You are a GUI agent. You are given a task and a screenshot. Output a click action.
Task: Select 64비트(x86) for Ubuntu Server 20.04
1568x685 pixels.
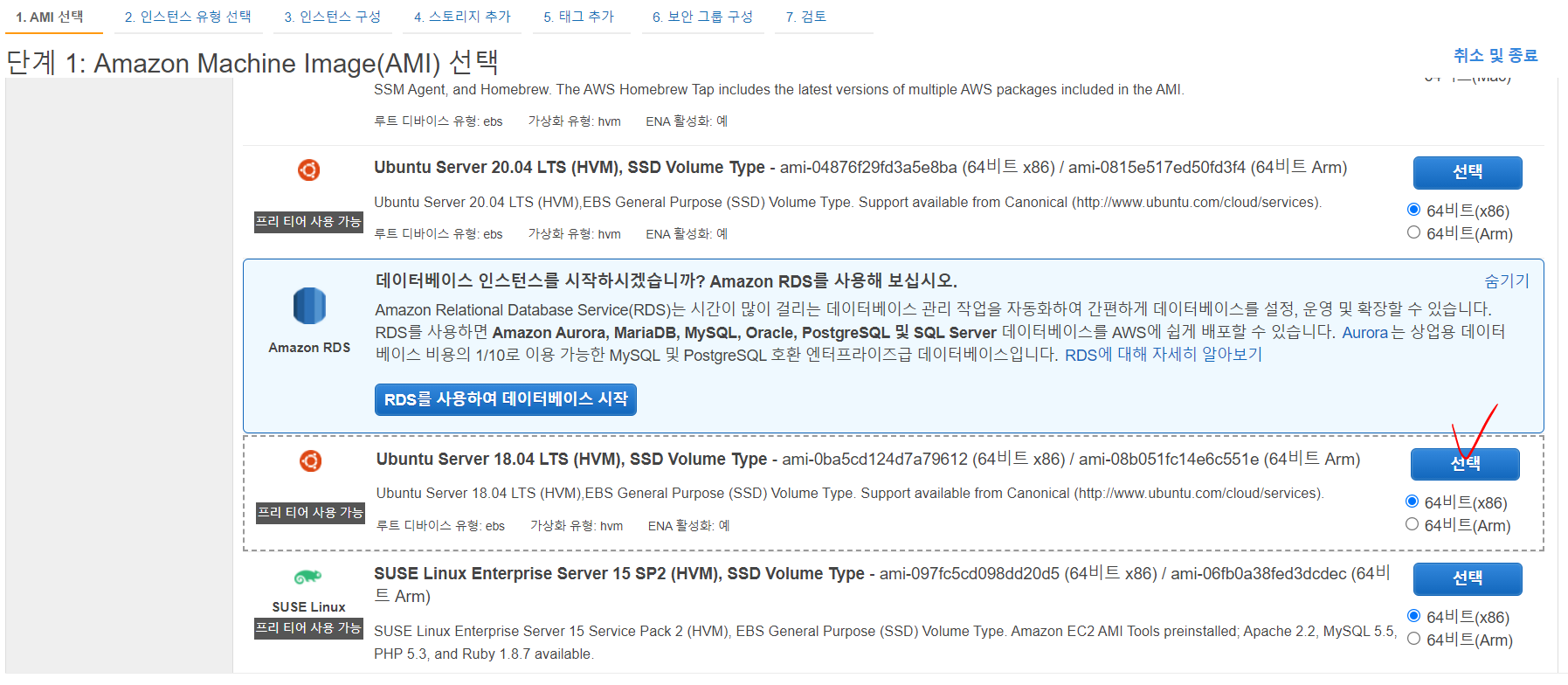pos(1413,210)
